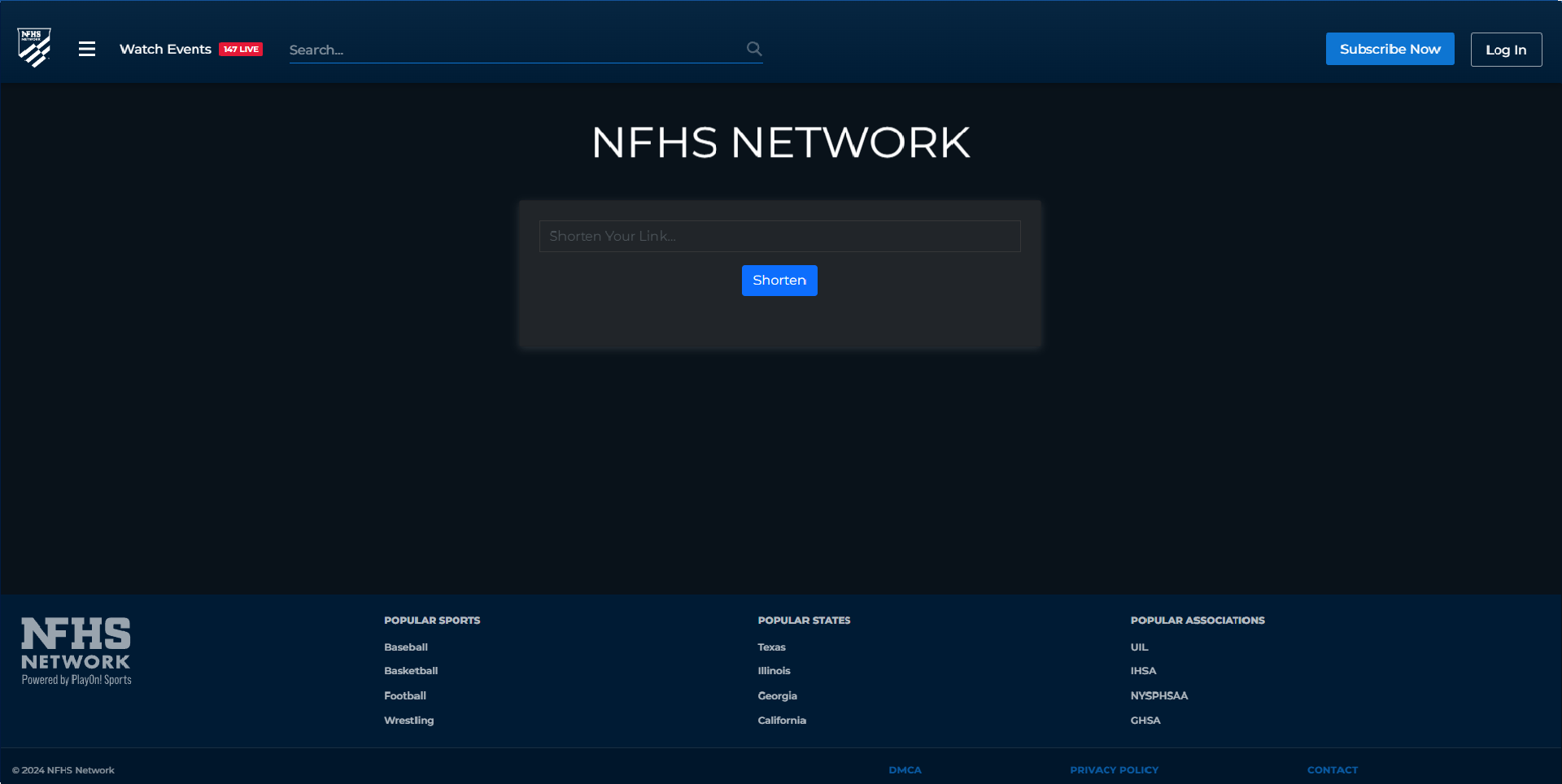The width and height of the screenshot is (1562, 784).
Task: Click the search magnifier icon
Action: tap(754, 49)
